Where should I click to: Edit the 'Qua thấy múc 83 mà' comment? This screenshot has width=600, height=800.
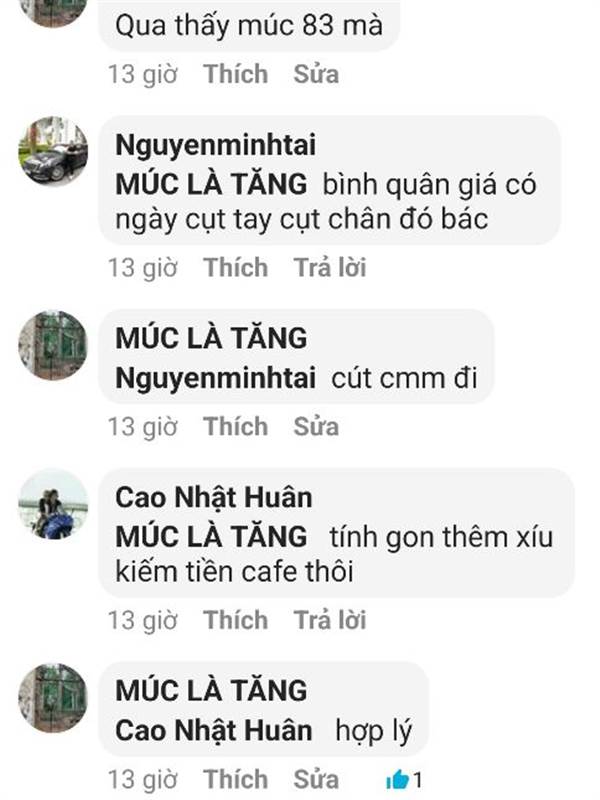point(316,74)
